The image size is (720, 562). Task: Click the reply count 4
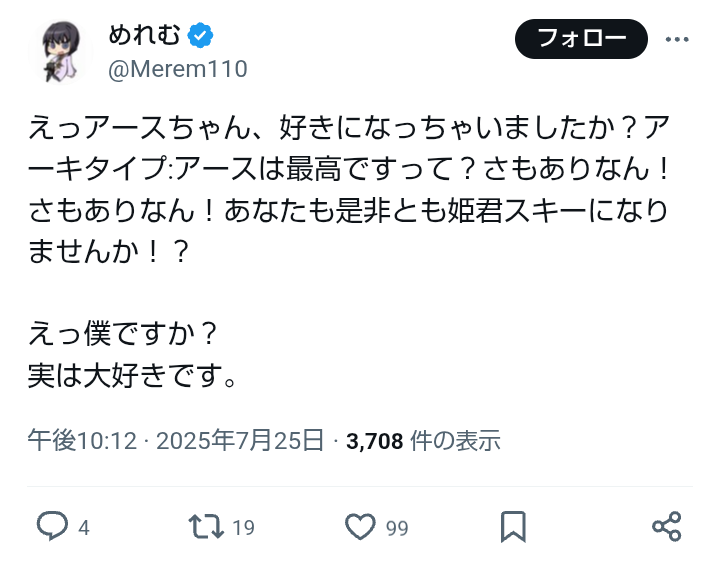tap(84, 528)
